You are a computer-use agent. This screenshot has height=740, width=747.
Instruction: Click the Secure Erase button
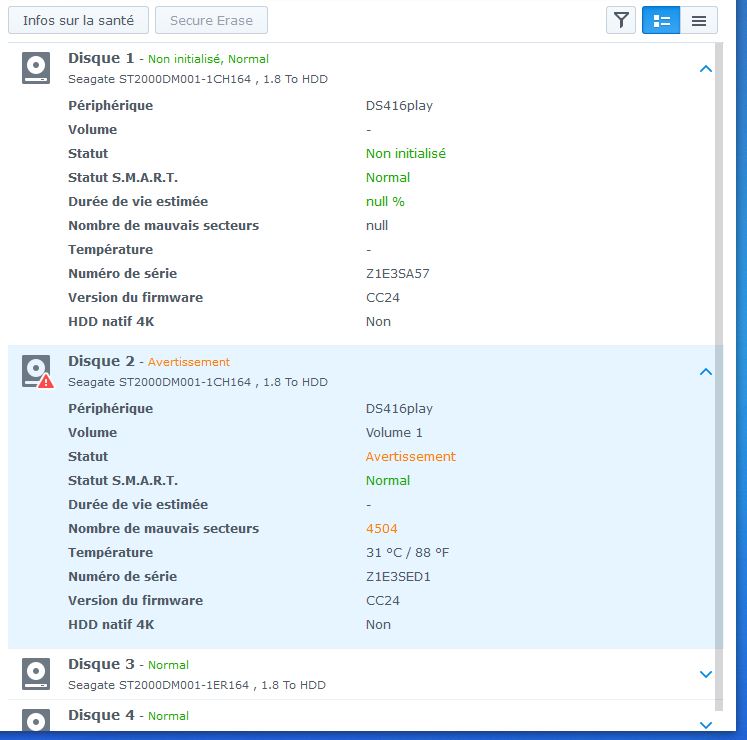pyautogui.click(x=212, y=20)
